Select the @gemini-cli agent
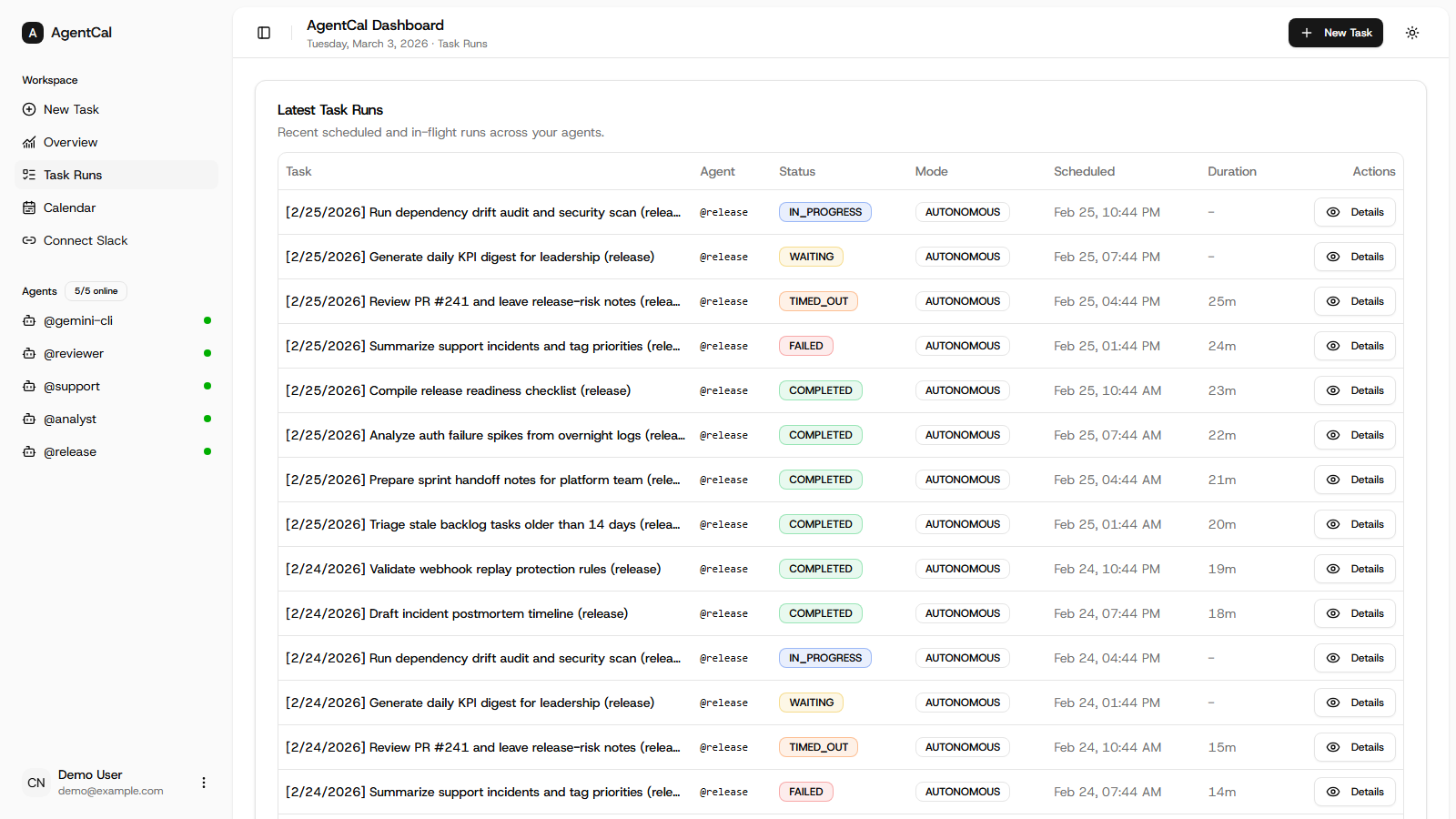The height and width of the screenshot is (819, 1456). pos(116,320)
